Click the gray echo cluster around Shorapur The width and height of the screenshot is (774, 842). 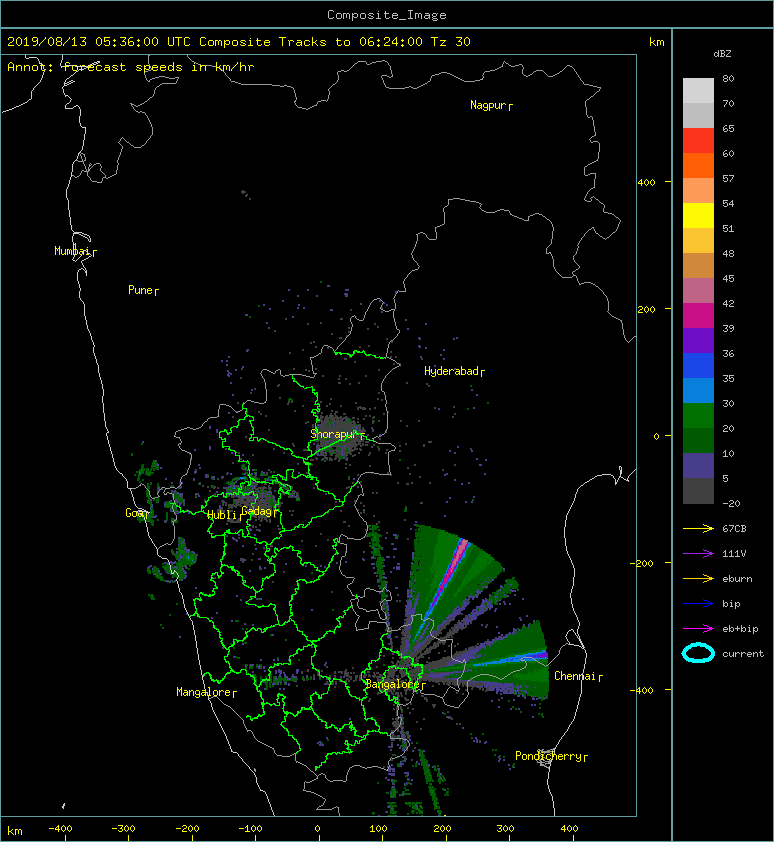tap(338, 435)
